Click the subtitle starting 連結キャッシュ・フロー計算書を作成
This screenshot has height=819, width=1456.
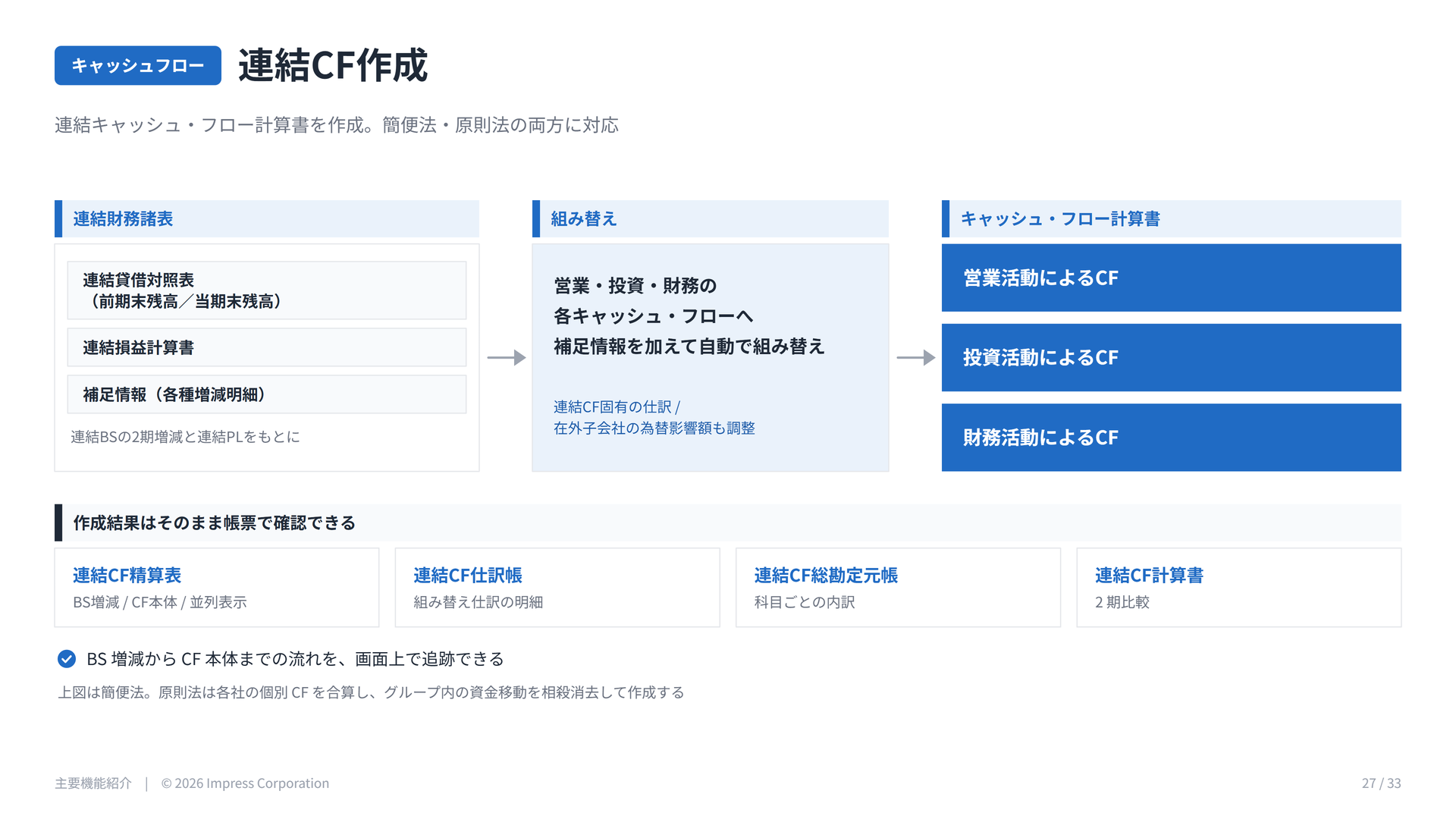click(337, 125)
